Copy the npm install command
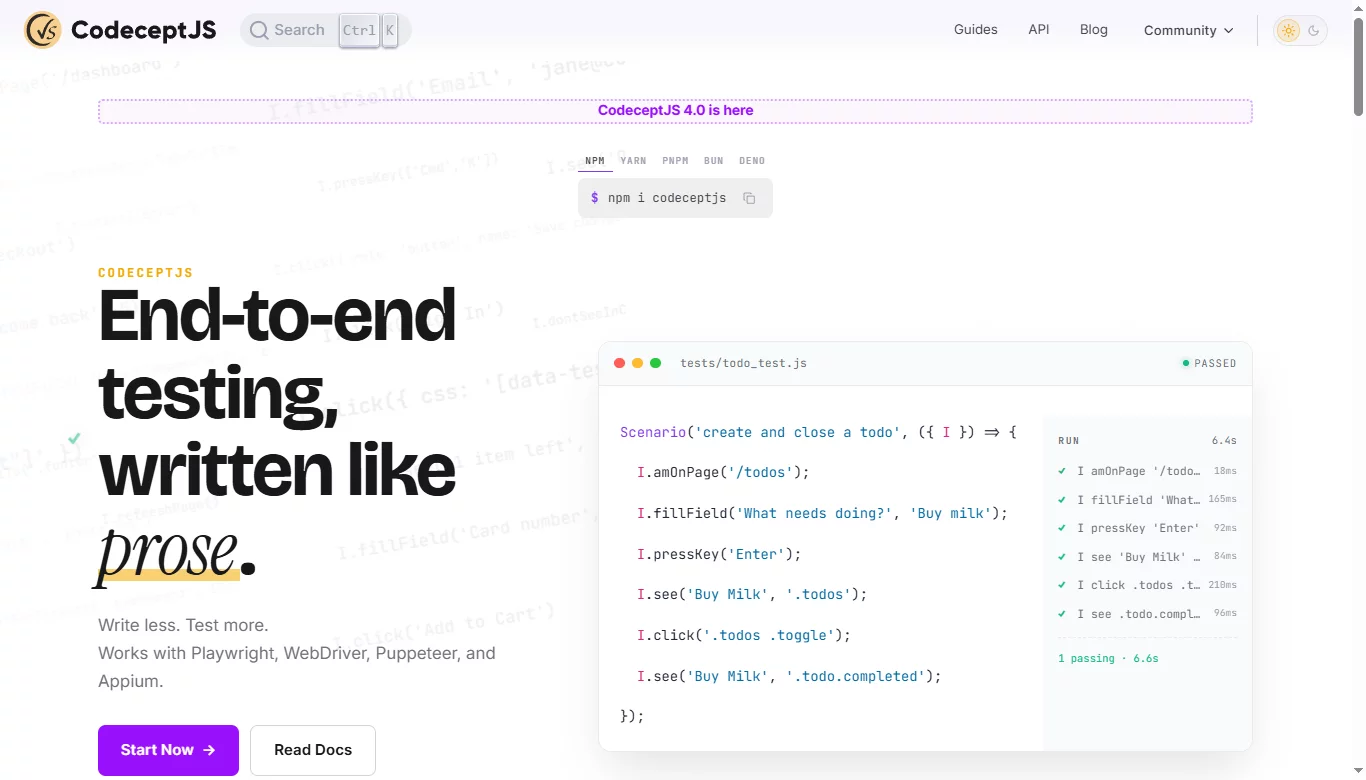 pos(749,198)
